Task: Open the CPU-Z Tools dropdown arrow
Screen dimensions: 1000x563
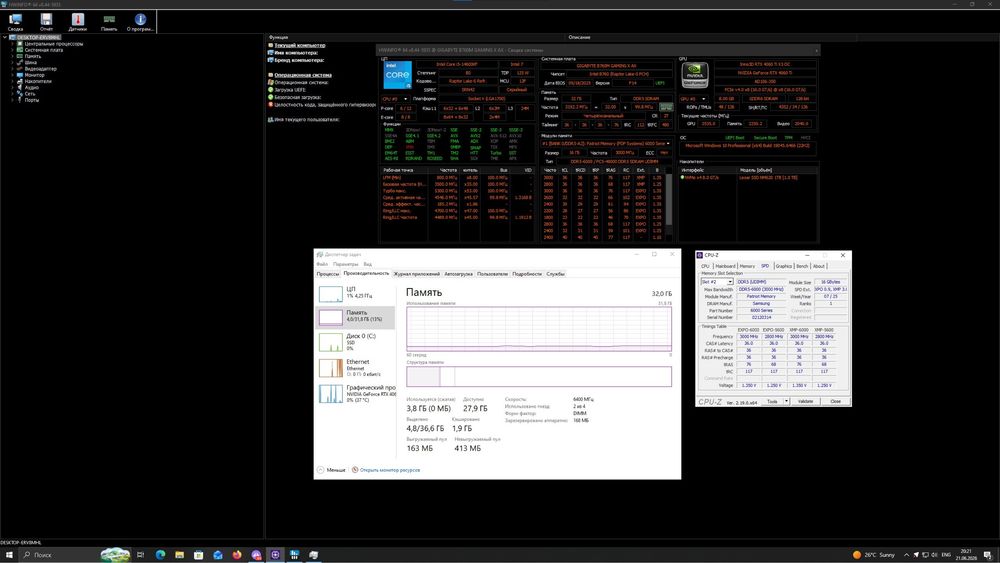Action: pos(786,401)
